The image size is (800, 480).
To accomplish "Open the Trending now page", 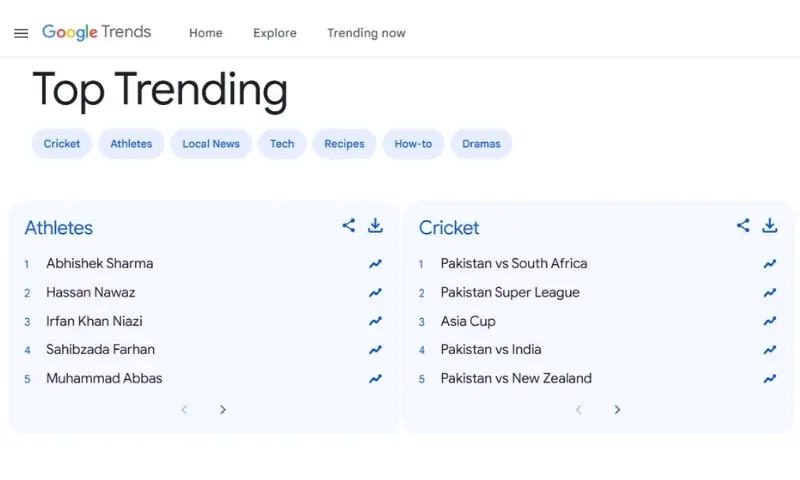I will point(366,33).
